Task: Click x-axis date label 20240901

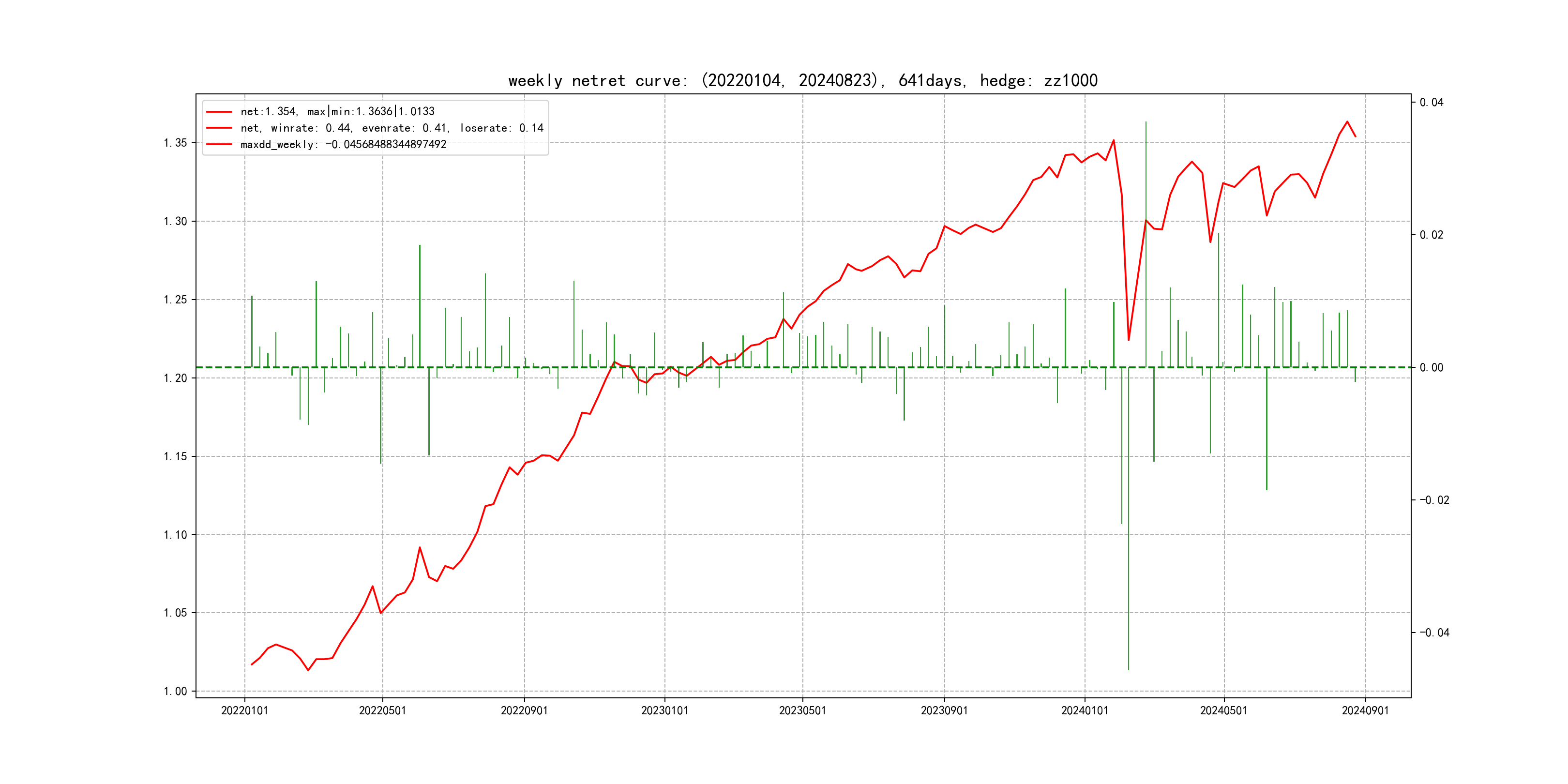Action: point(1365,710)
